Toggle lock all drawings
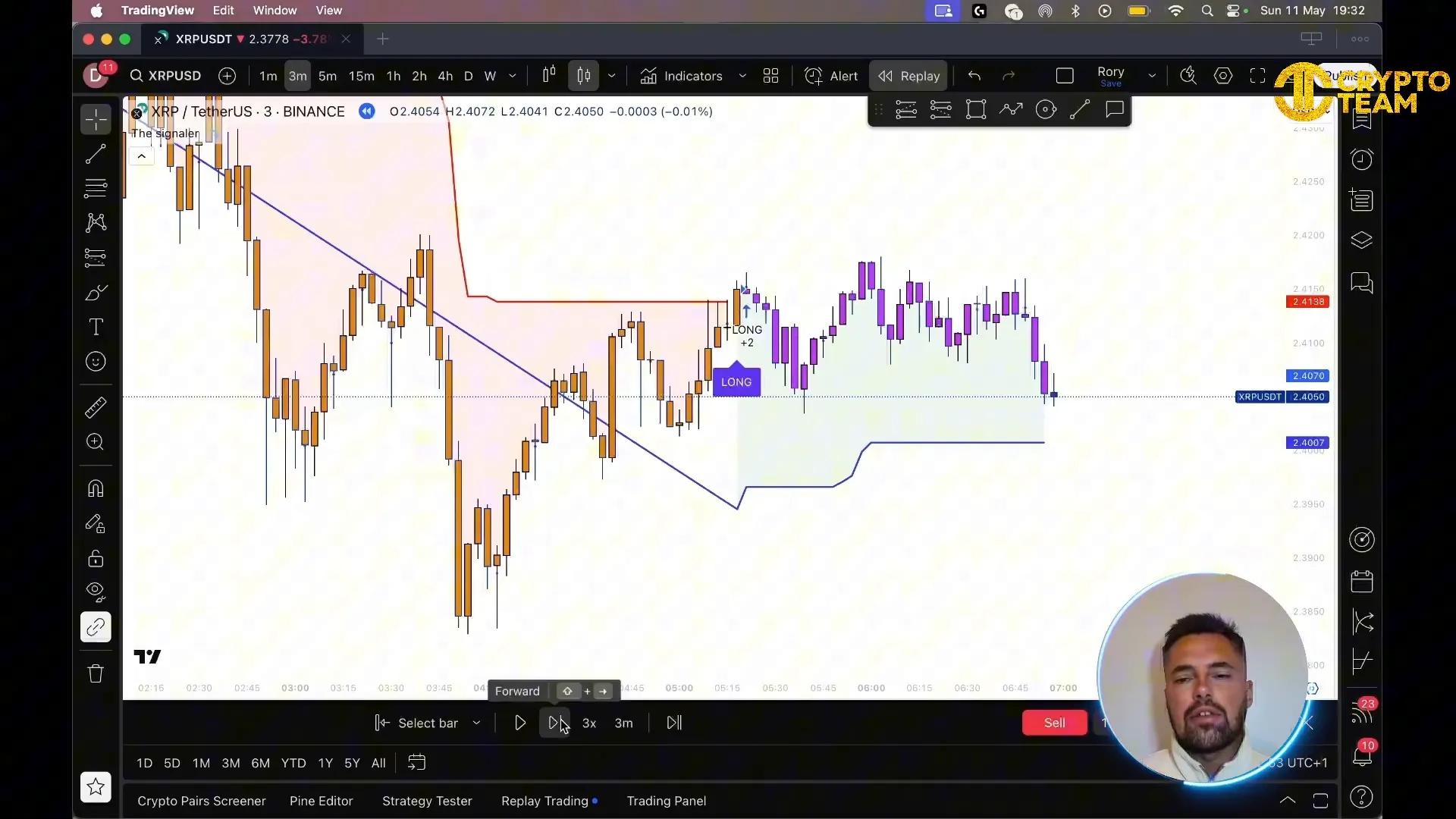The width and height of the screenshot is (1456, 819). click(x=96, y=558)
